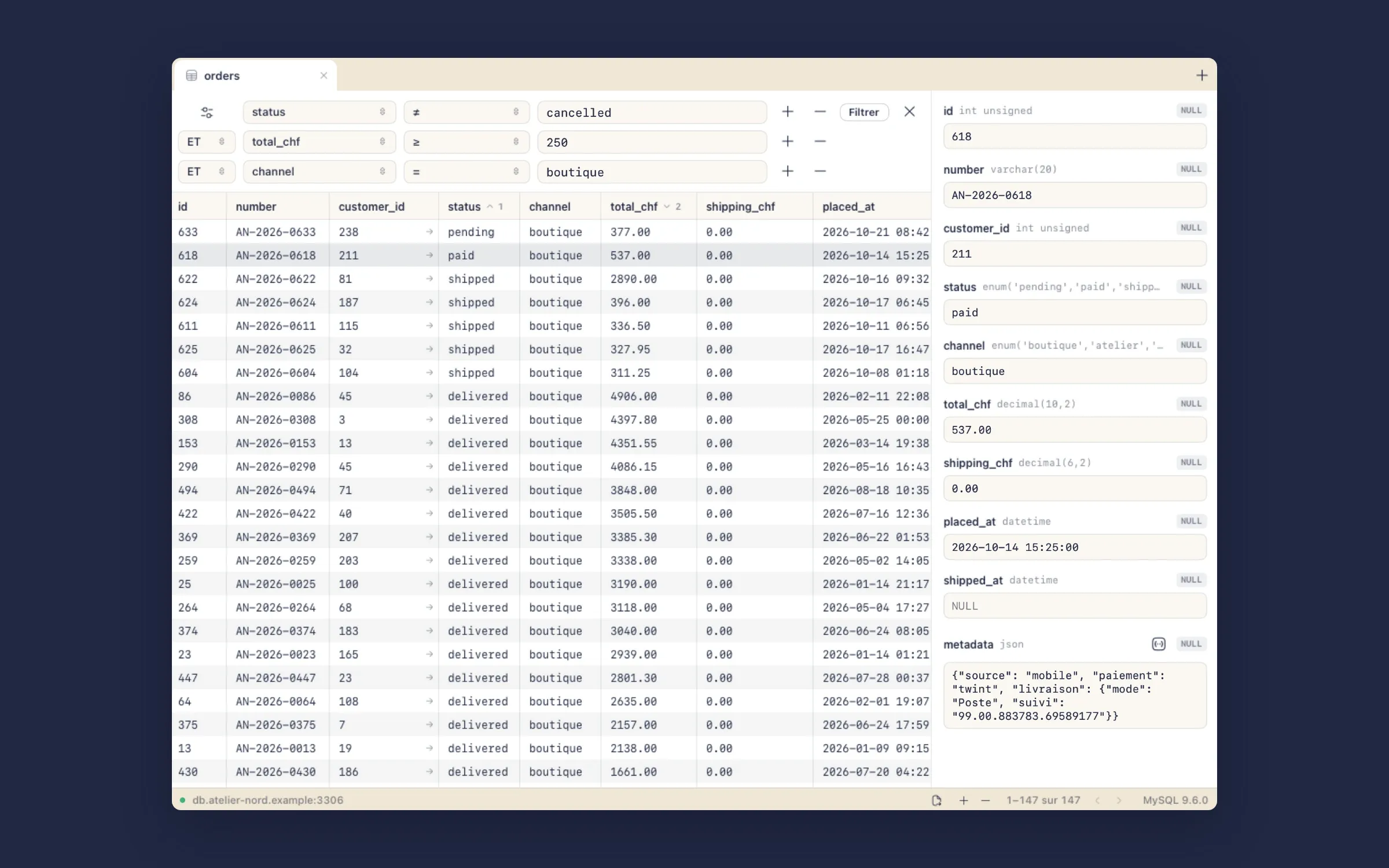Screen dimensions: 1389x868
Task: Close the filter panel with X
Action: pos(910,112)
